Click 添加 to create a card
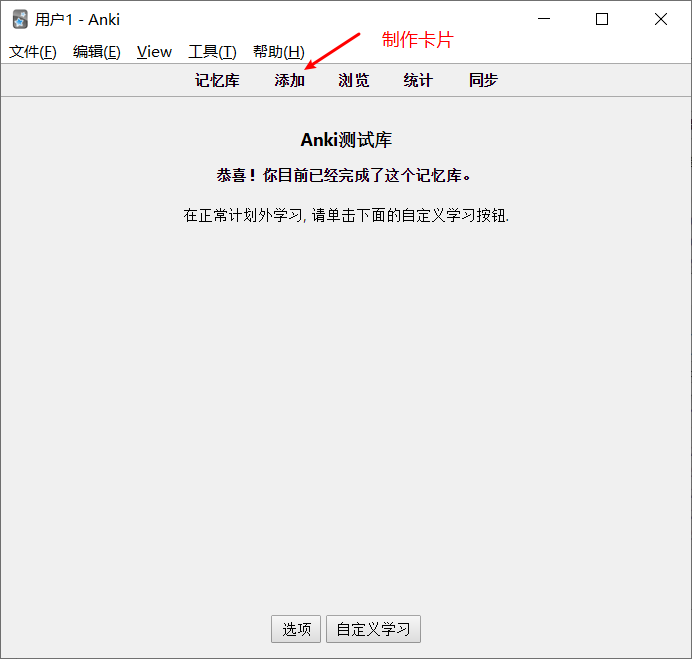692x659 pixels. (x=290, y=80)
